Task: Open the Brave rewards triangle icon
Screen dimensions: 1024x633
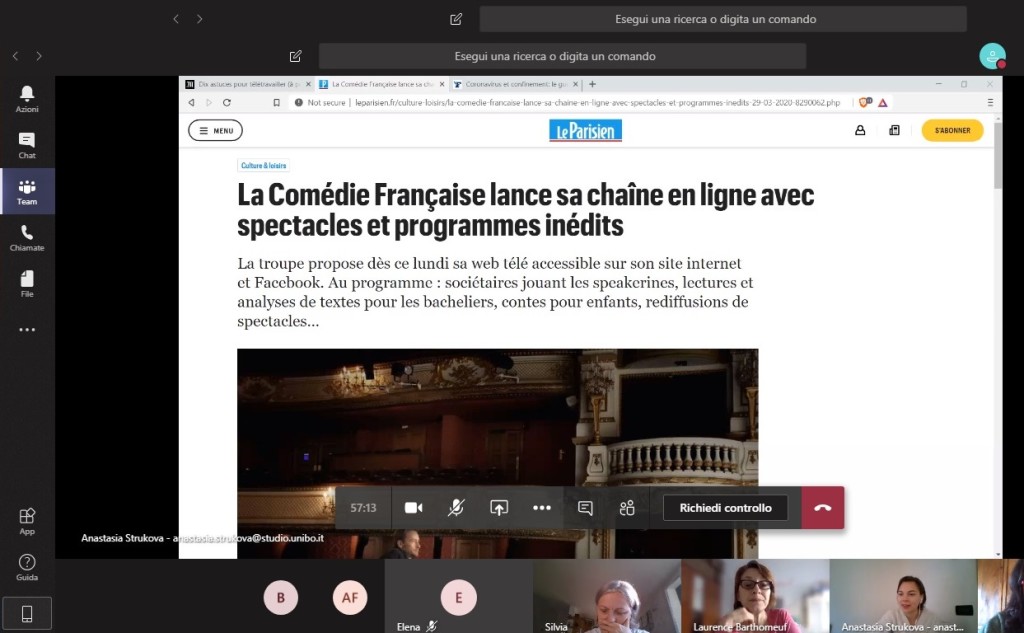Action: (x=882, y=103)
